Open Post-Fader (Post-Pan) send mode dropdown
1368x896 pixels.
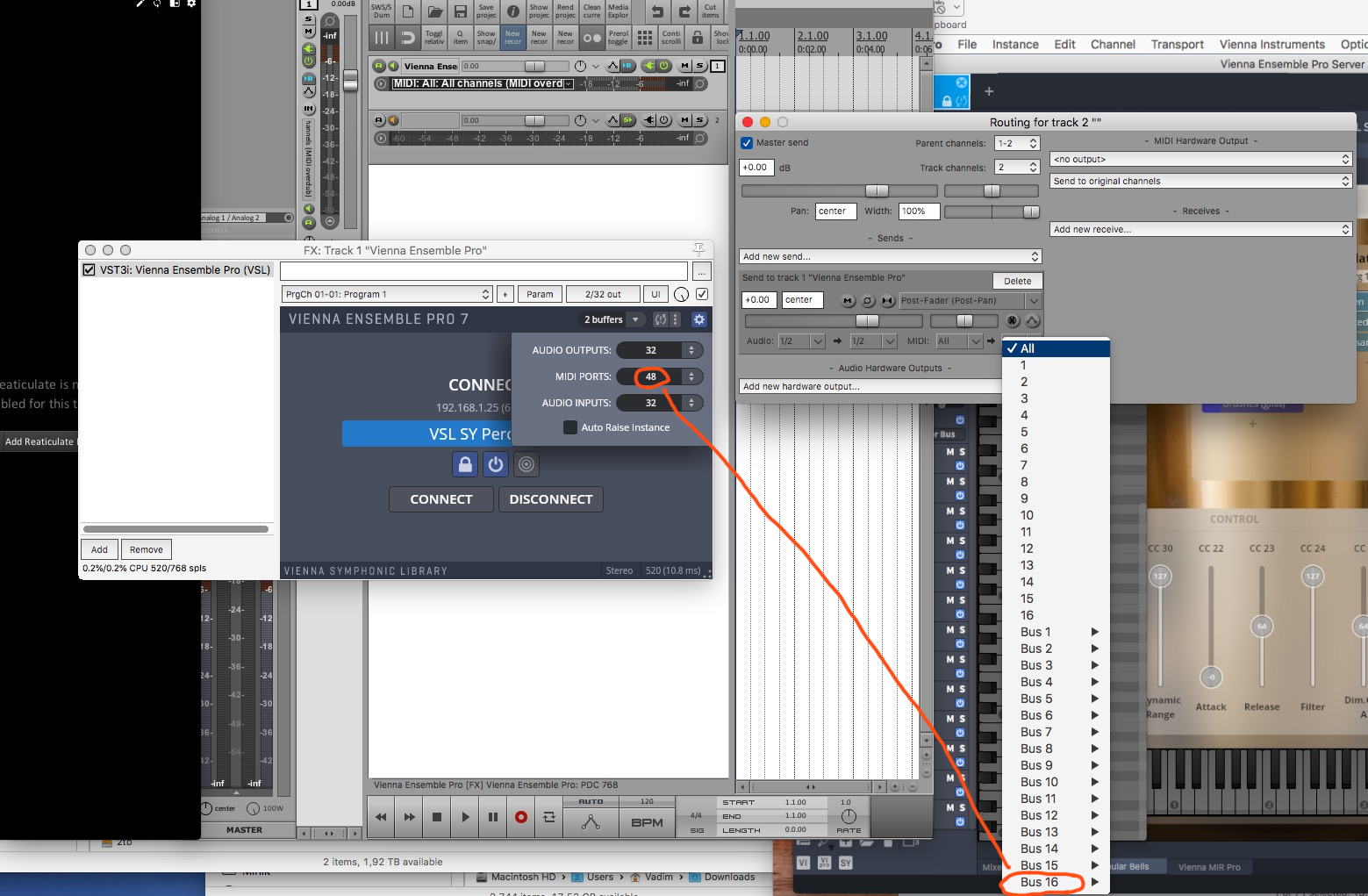(970, 300)
